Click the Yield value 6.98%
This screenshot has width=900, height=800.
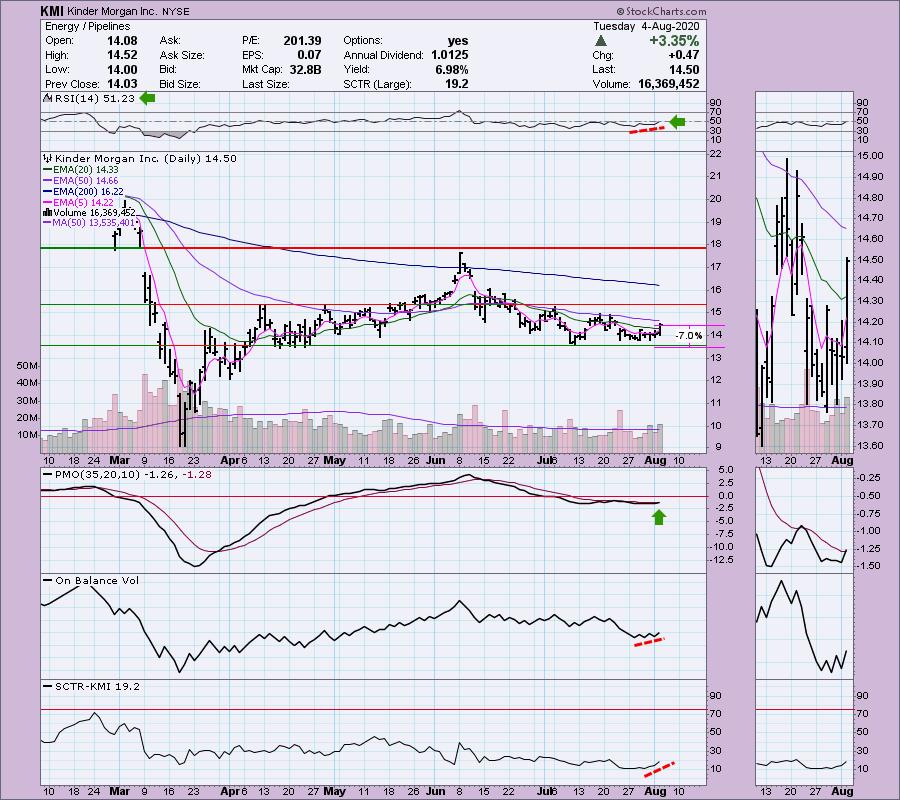coord(452,69)
